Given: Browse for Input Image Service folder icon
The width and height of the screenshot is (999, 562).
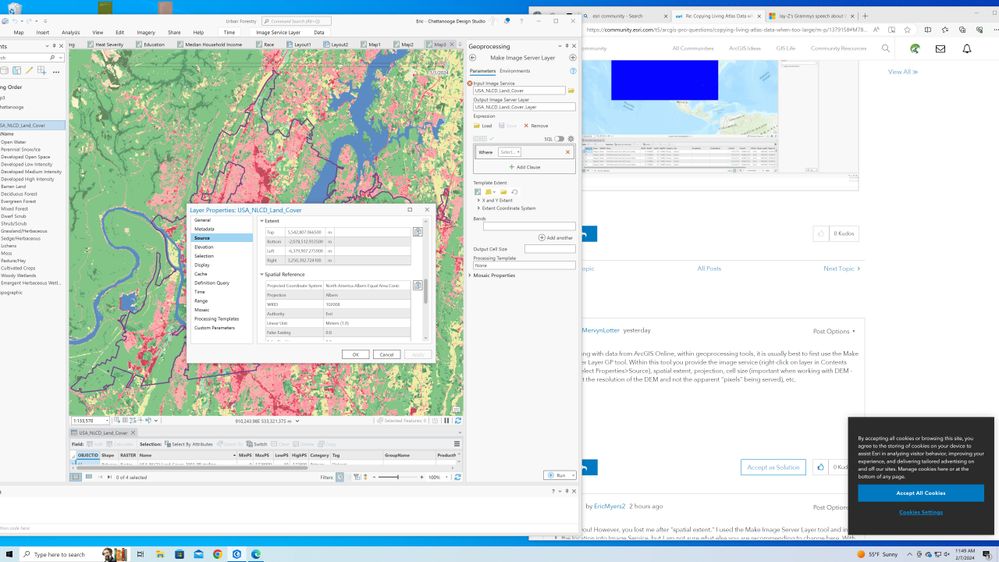Looking at the screenshot, I should [571, 90].
